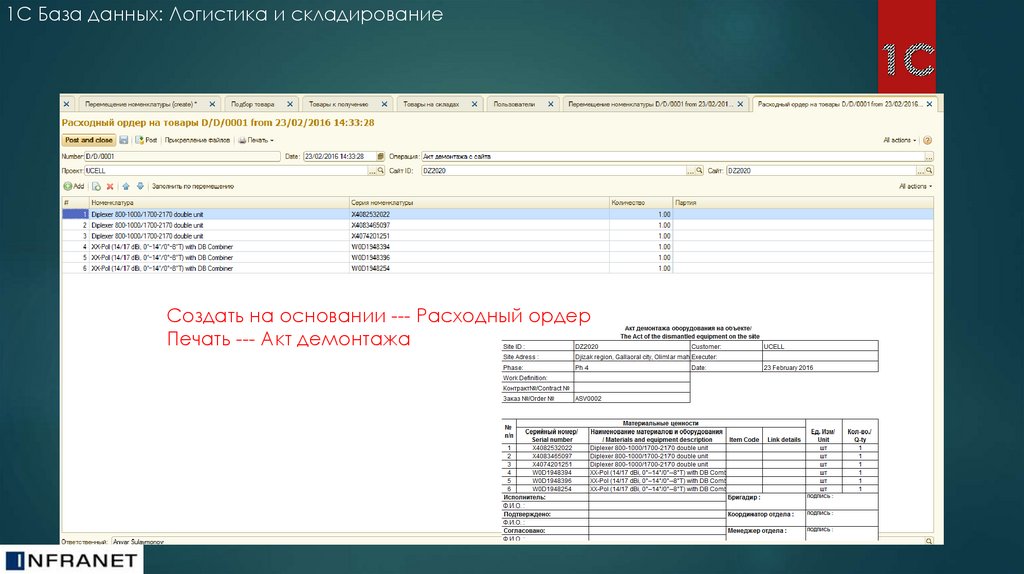
Task: Open the document's All actions dropdown
Action: click(x=899, y=140)
